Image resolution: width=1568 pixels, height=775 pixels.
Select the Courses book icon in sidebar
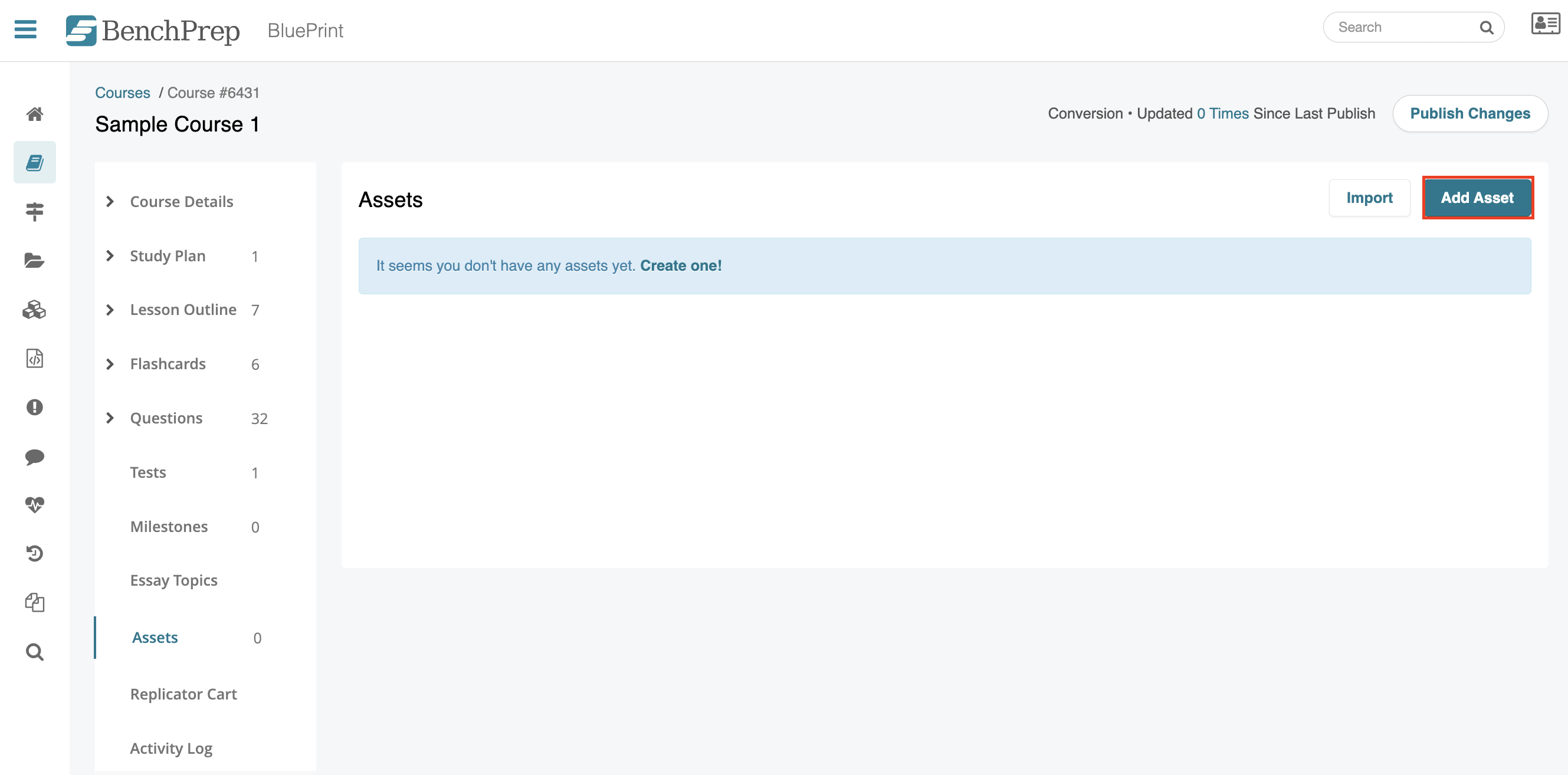(x=35, y=162)
